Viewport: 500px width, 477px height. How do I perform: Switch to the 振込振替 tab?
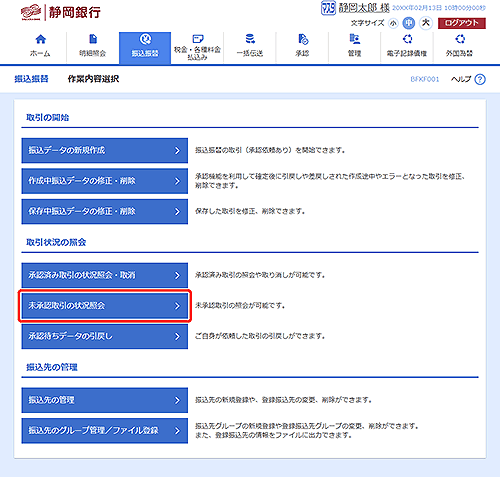tap(145, 48)
